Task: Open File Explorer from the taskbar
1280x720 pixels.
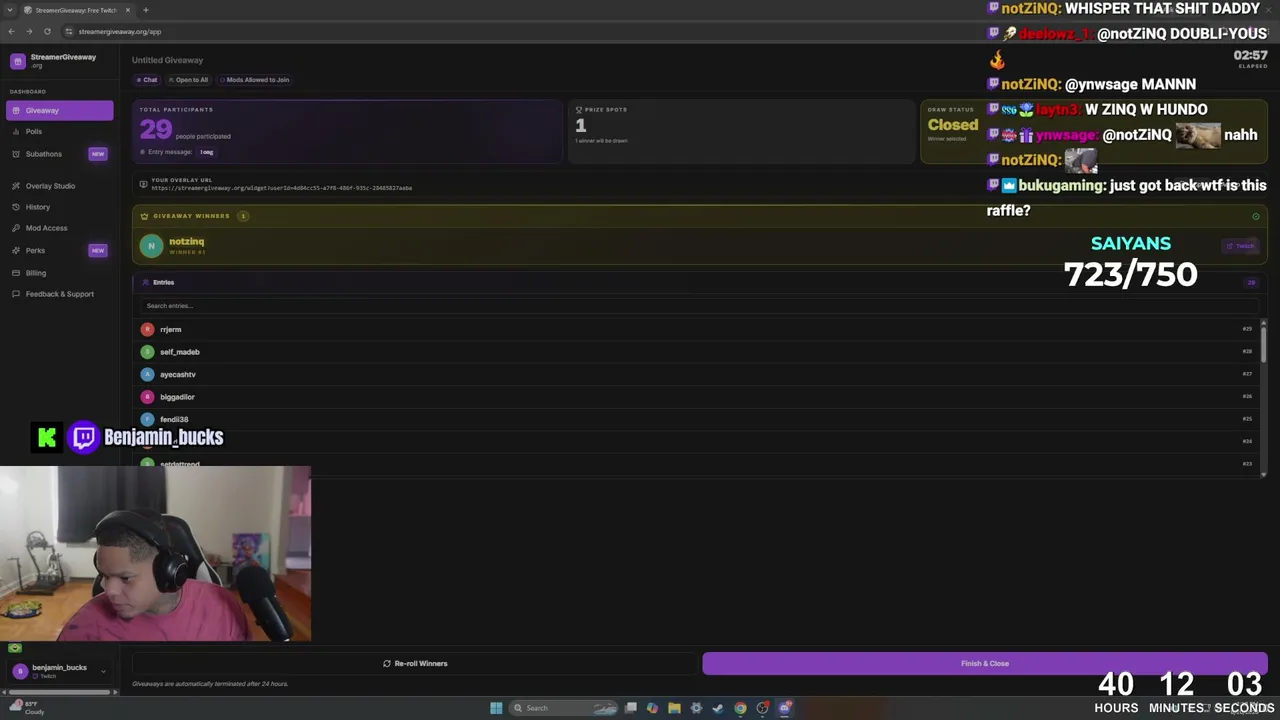Action: pyautogui.click(x=674, y=708)
